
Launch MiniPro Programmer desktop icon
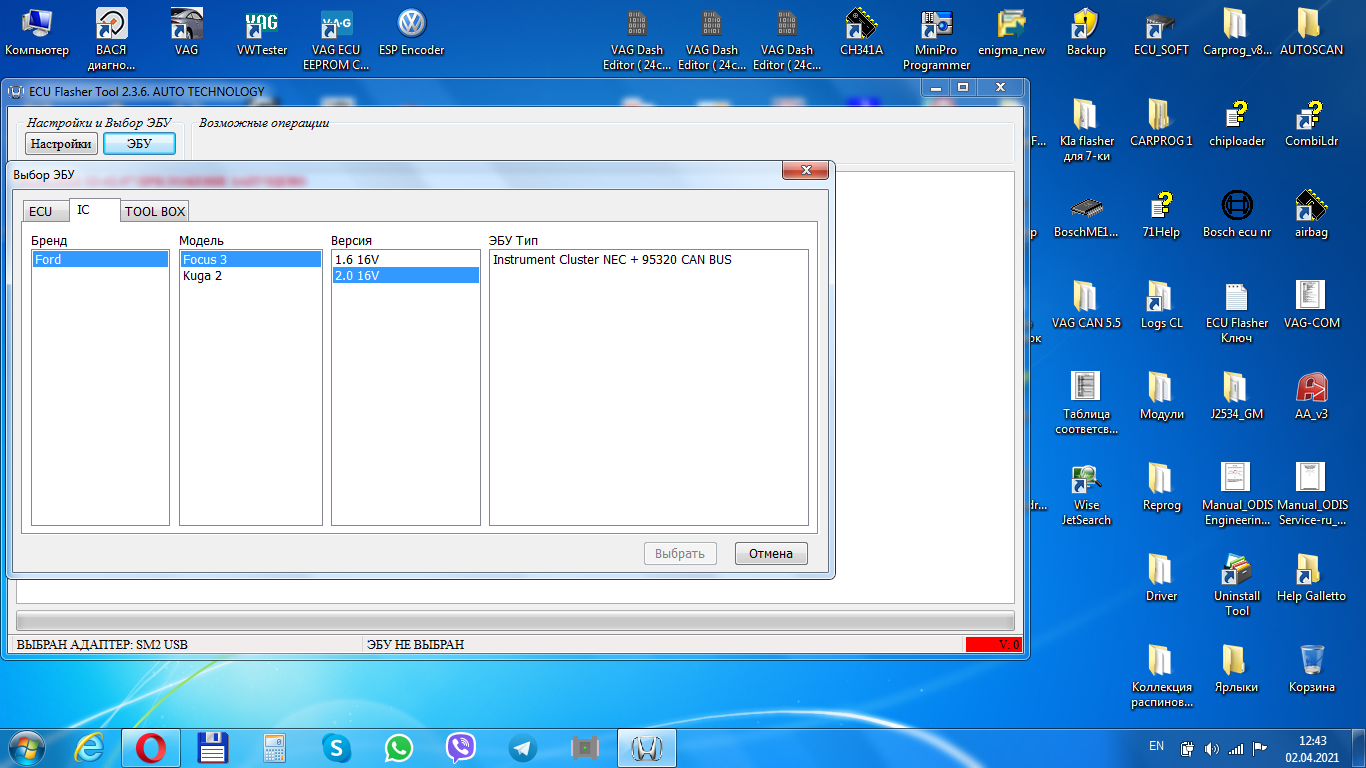936,30
